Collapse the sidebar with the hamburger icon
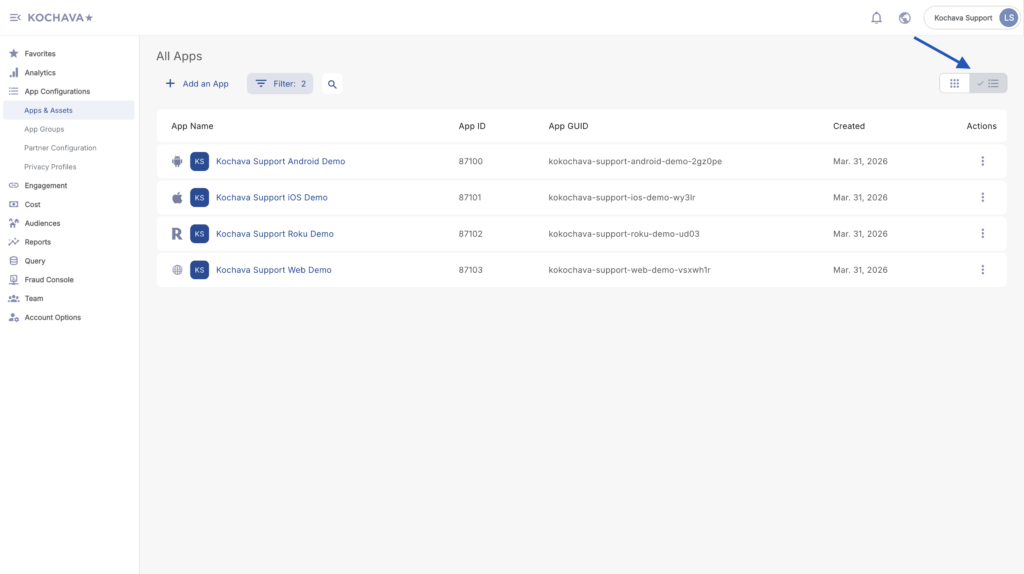The width and height of the screenshot is (1024, 574). 15,17
